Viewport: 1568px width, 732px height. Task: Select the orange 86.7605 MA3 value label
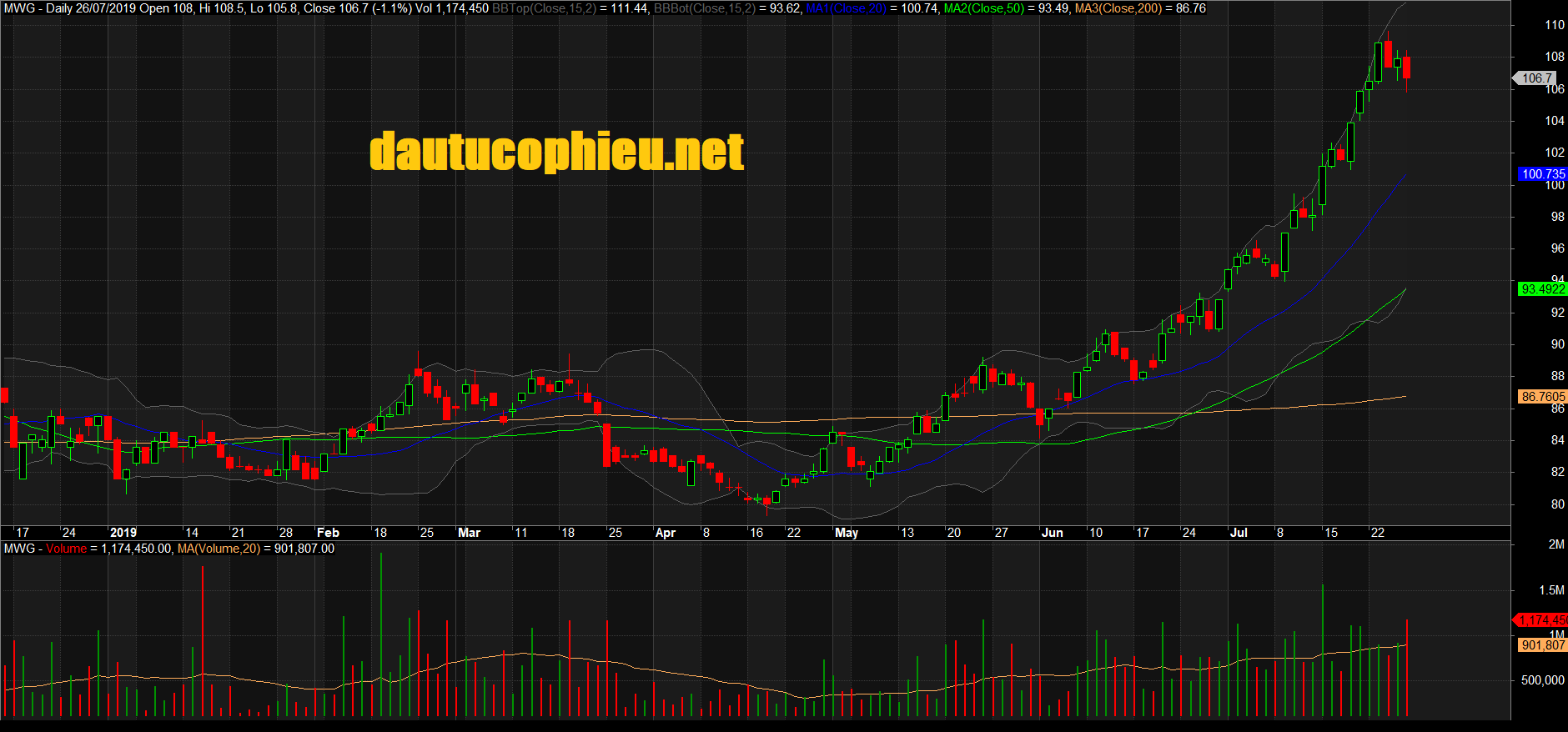tap(1543, 397)
